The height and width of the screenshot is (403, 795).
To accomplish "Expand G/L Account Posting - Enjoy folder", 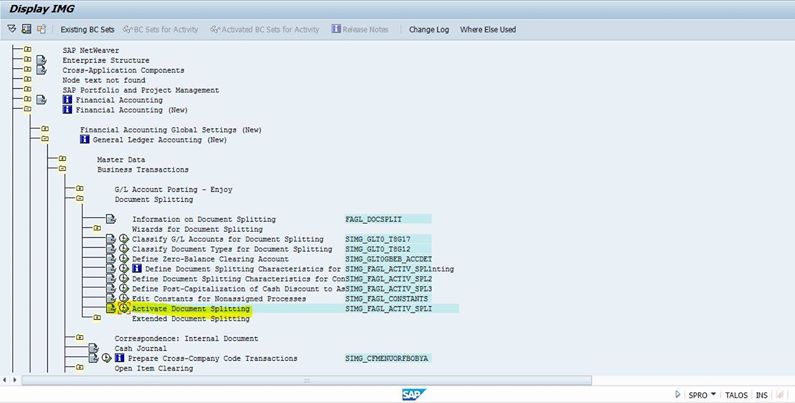I will [80, 189].
